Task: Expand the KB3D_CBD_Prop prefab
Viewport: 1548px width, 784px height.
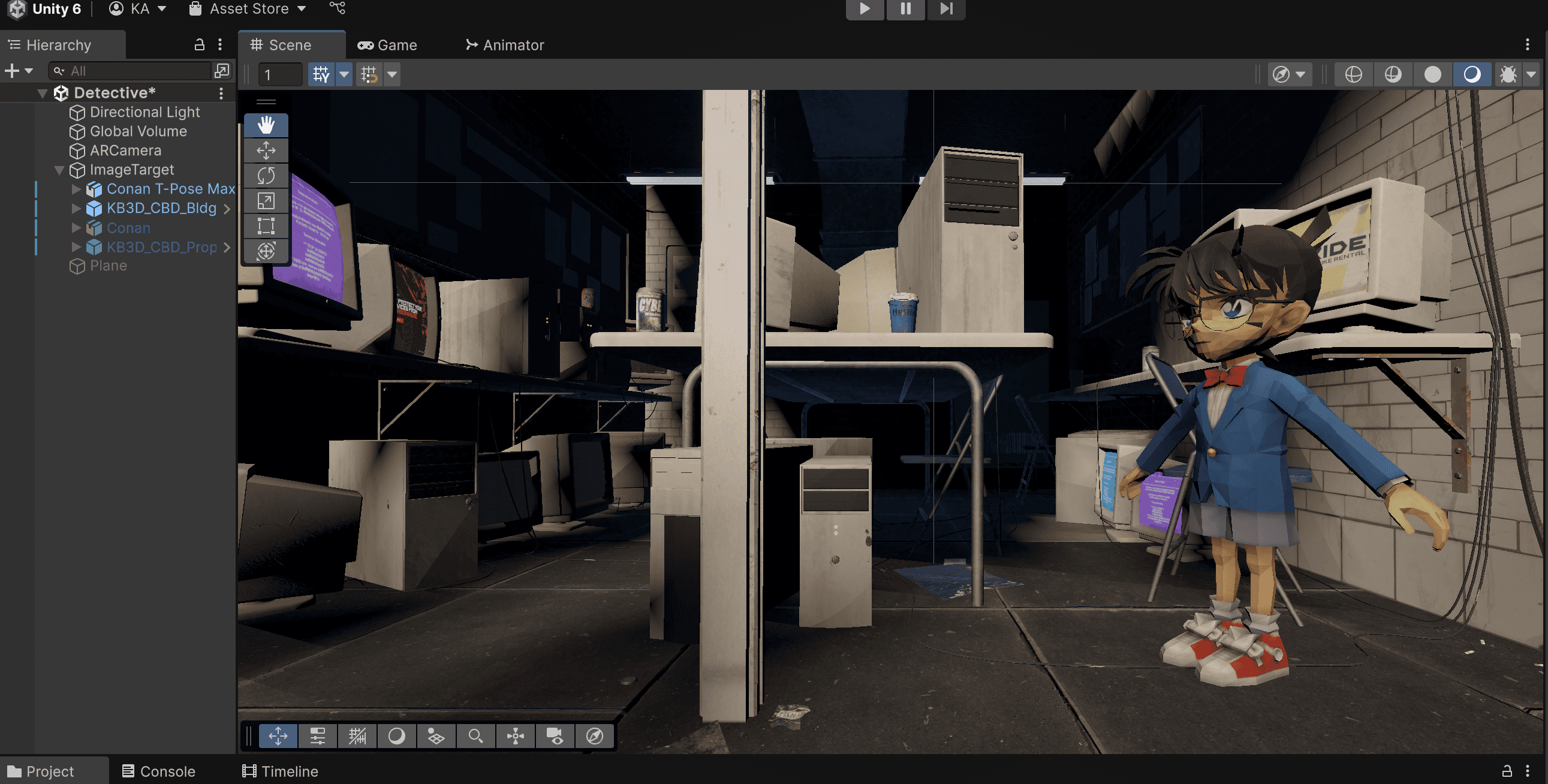Action: [x=76, y=247]
